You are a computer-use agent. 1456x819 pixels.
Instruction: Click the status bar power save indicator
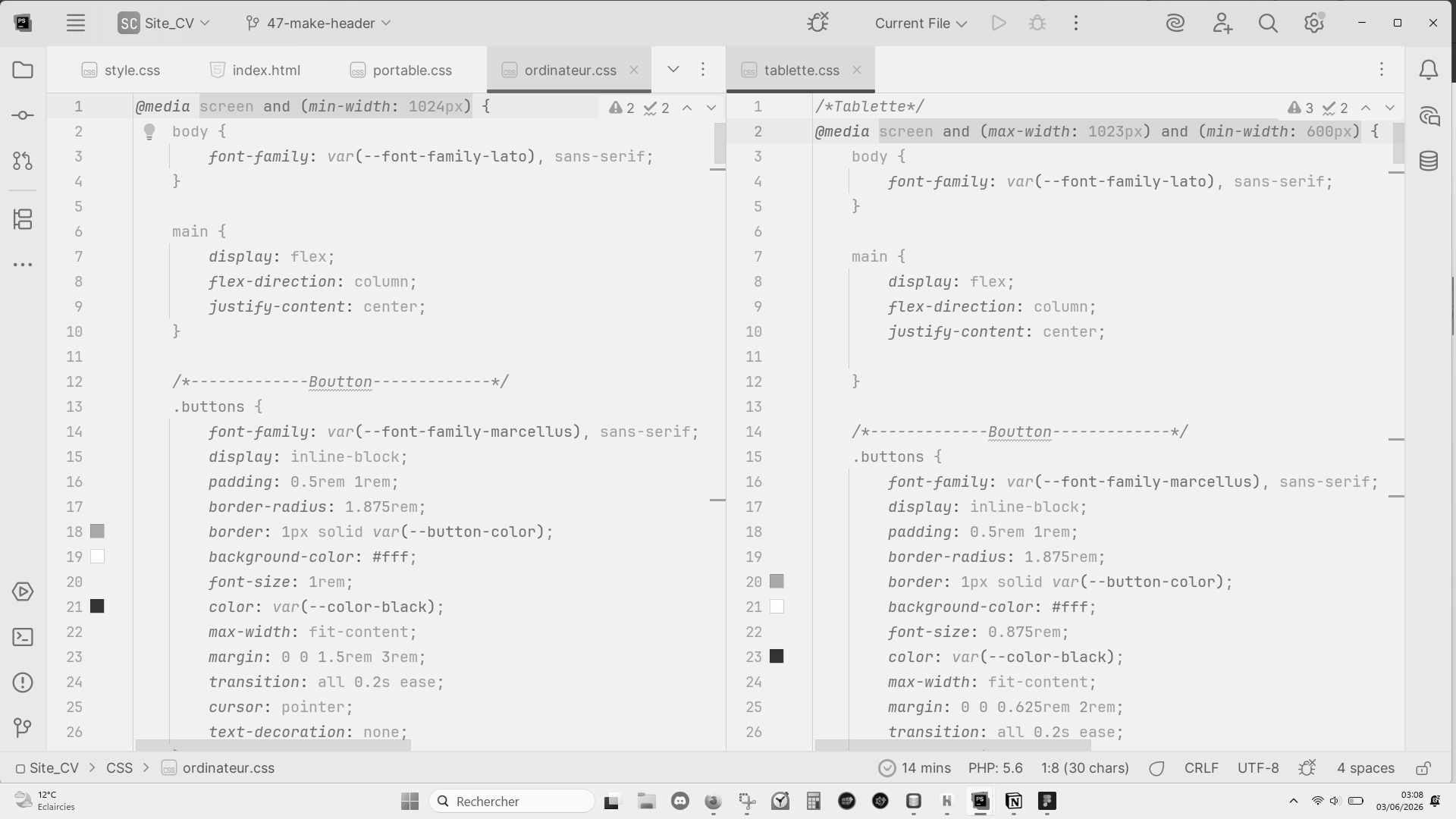tap(1156, 768)
